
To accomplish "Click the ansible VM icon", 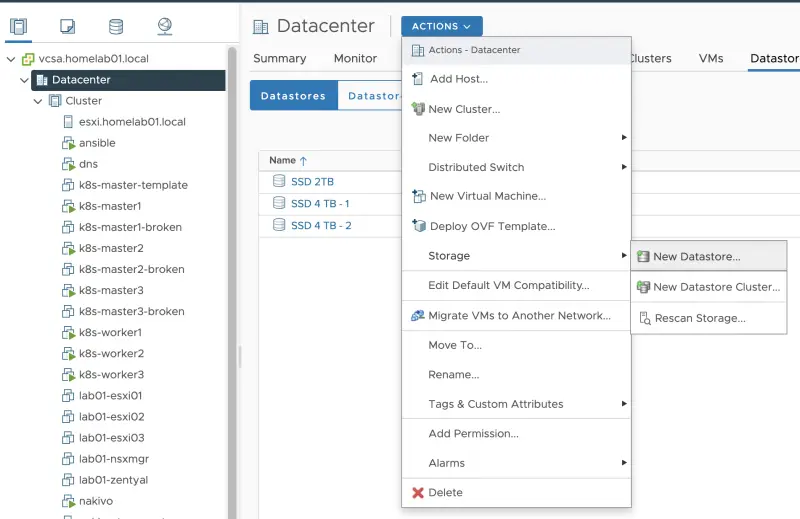I will coord(68,143).
